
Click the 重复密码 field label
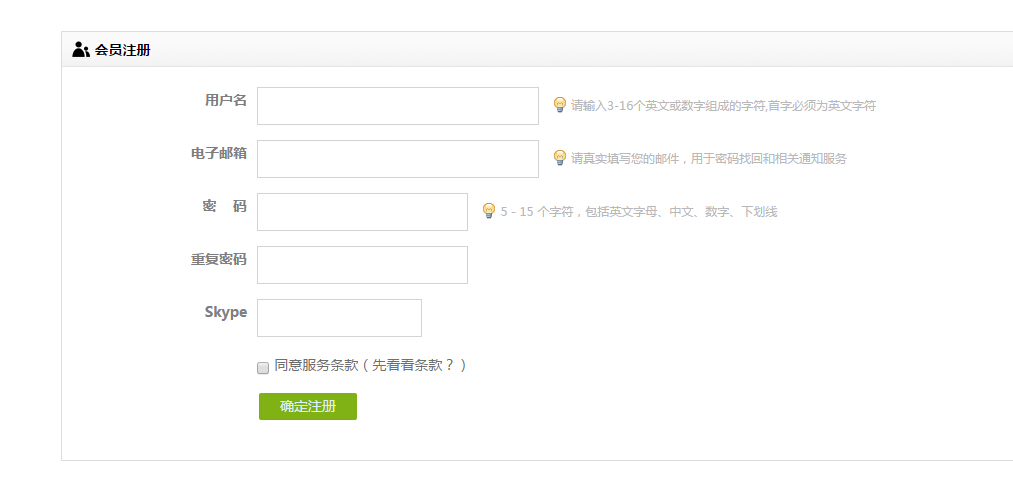click(218, 259)
